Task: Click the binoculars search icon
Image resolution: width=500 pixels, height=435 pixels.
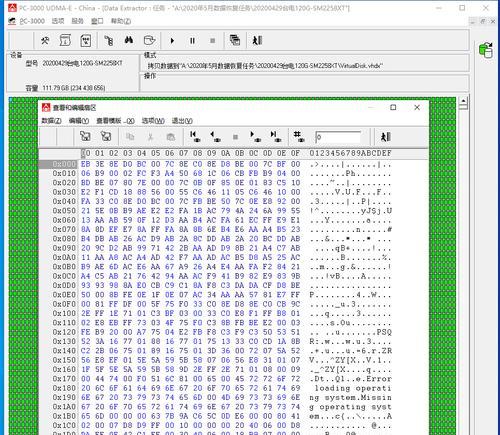Action: (129, 40)
